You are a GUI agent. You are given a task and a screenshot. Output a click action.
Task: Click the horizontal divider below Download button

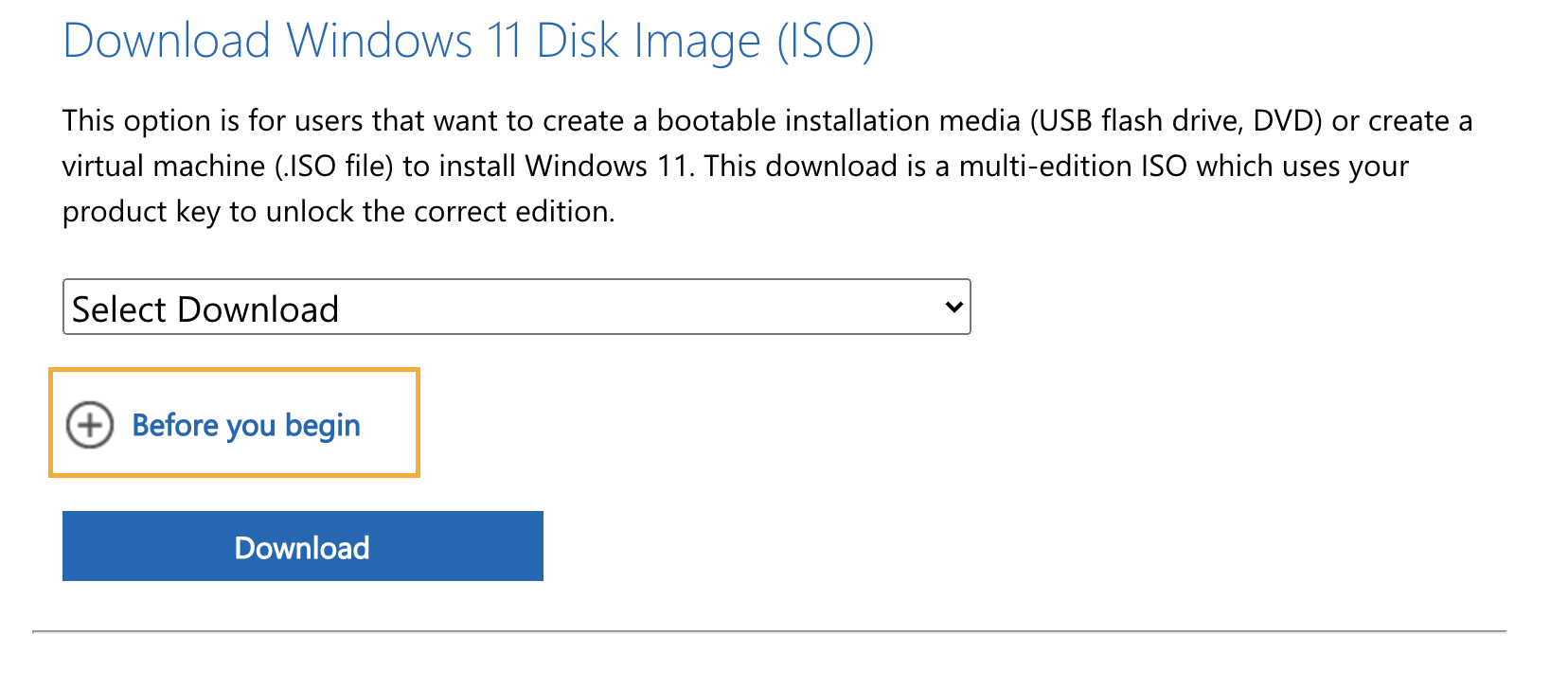pos(769,631)
